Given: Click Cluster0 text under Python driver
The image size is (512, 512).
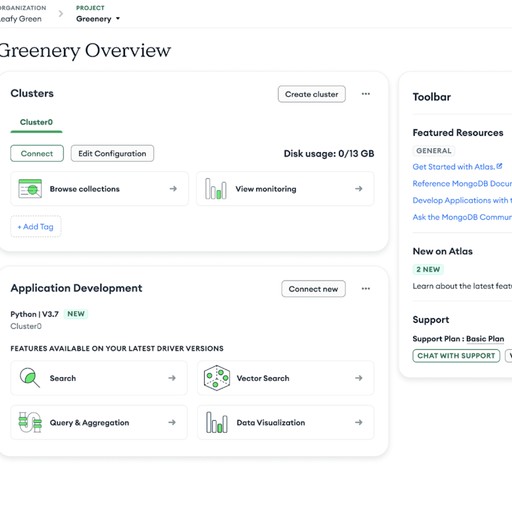Looking at the screenshot, I should pos(26,326).
